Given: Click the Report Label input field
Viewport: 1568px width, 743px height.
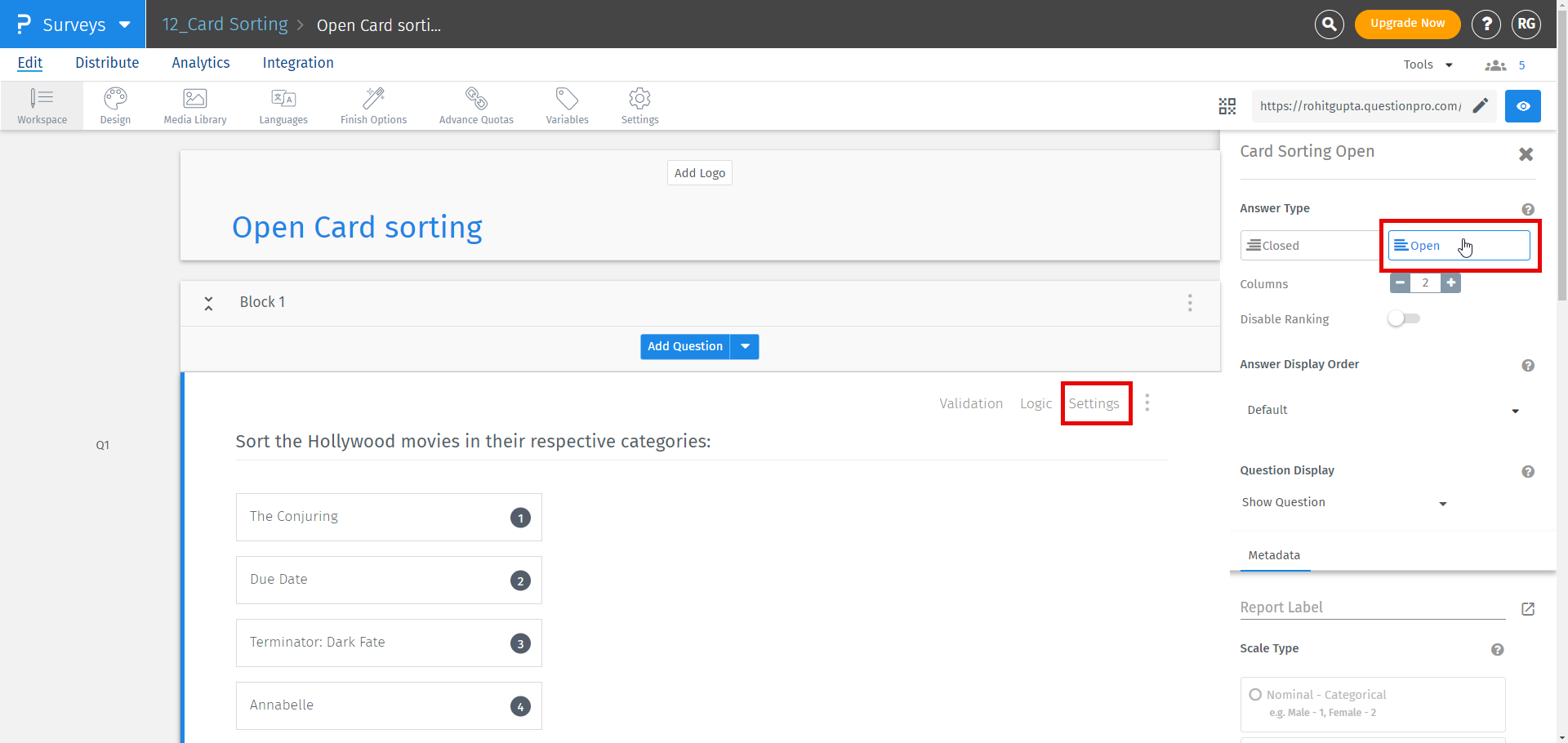Looking at the screenshot, I should coord(1372,607).
